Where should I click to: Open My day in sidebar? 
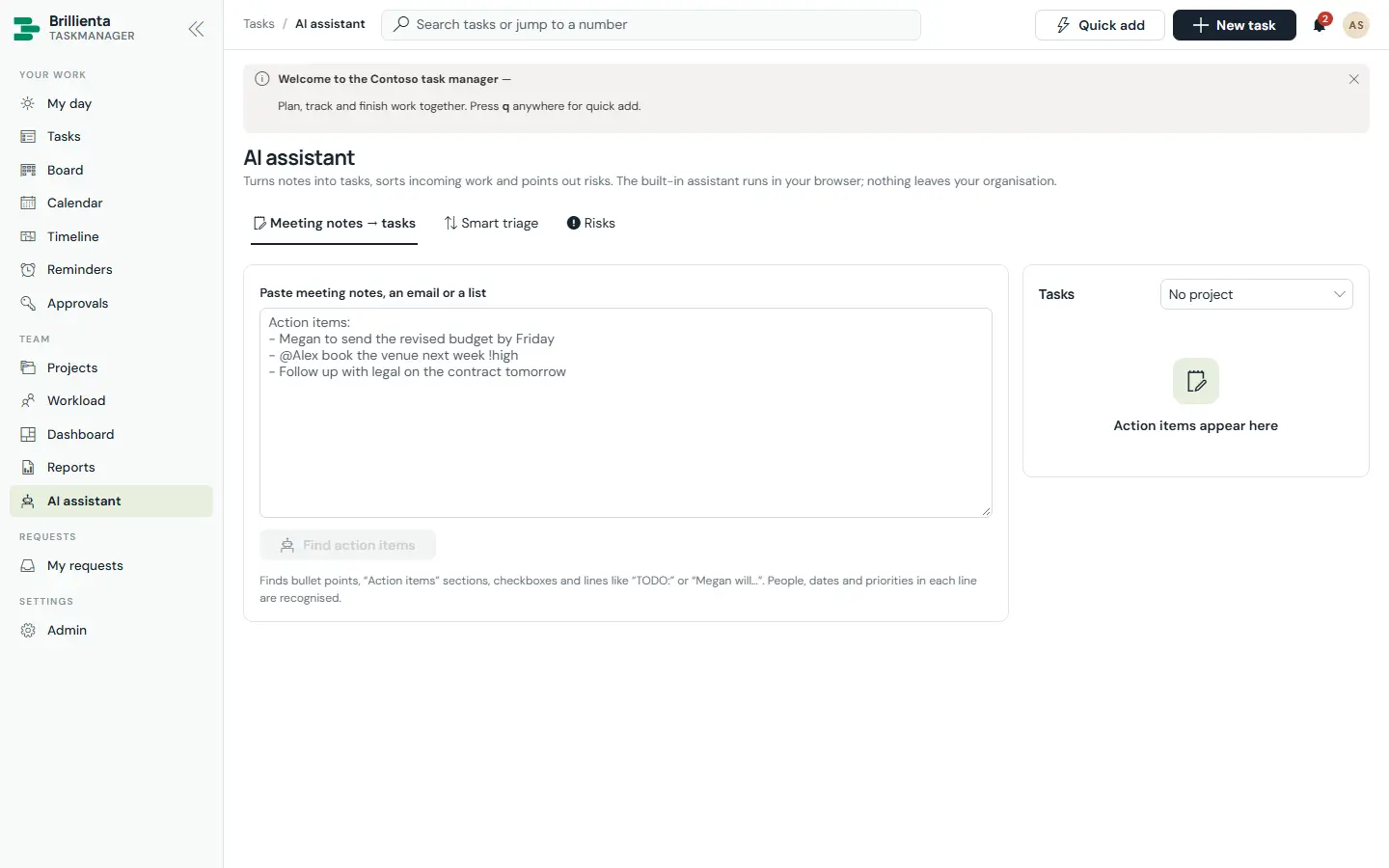point(111,103)
